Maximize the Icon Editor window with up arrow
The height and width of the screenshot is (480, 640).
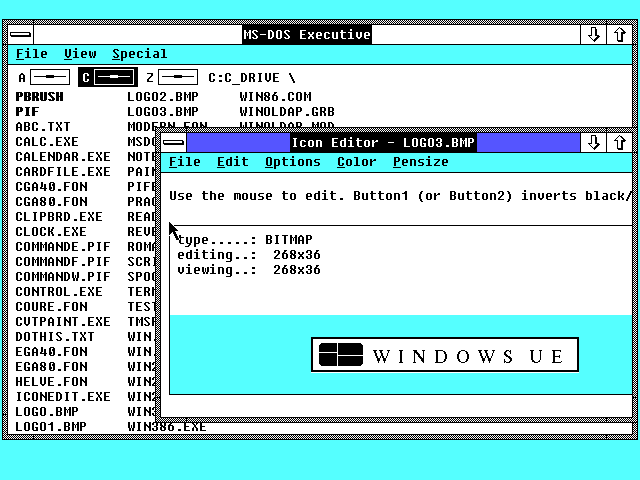(x=620, y=142)
